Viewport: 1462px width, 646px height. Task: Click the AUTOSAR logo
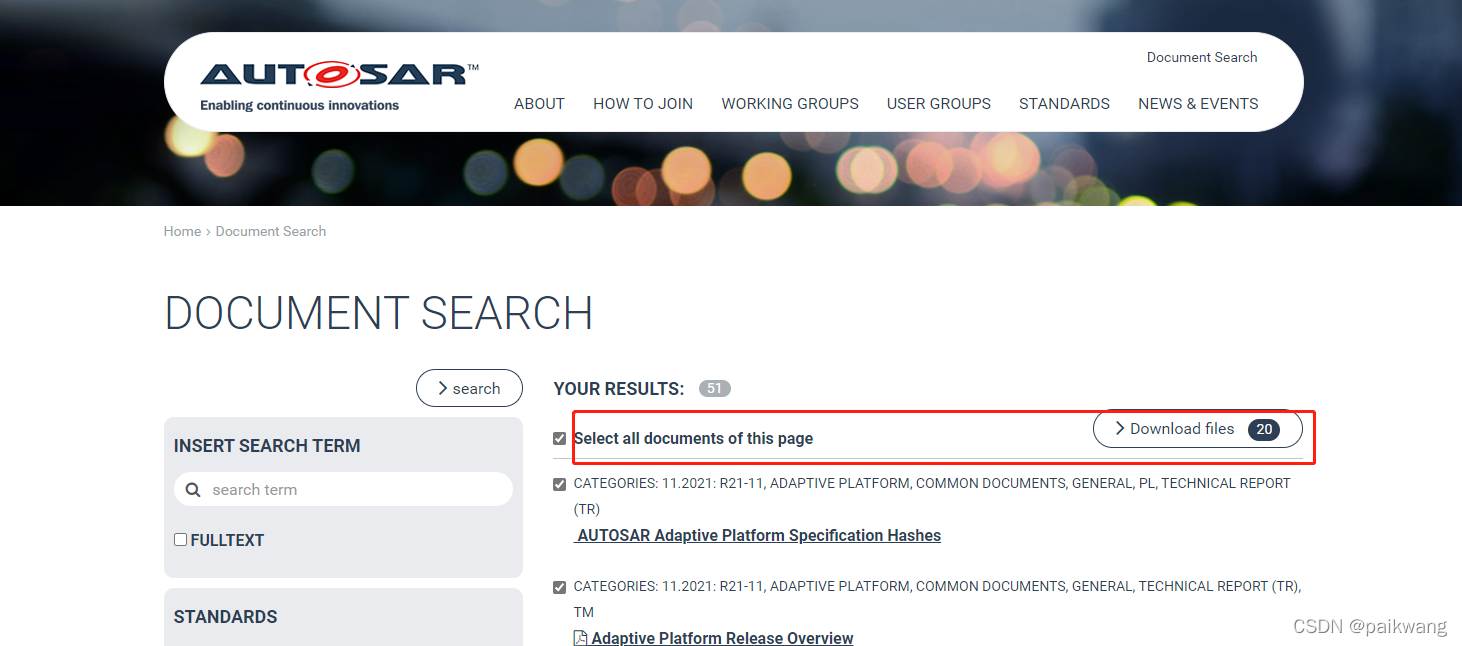[x=339, y=86]
